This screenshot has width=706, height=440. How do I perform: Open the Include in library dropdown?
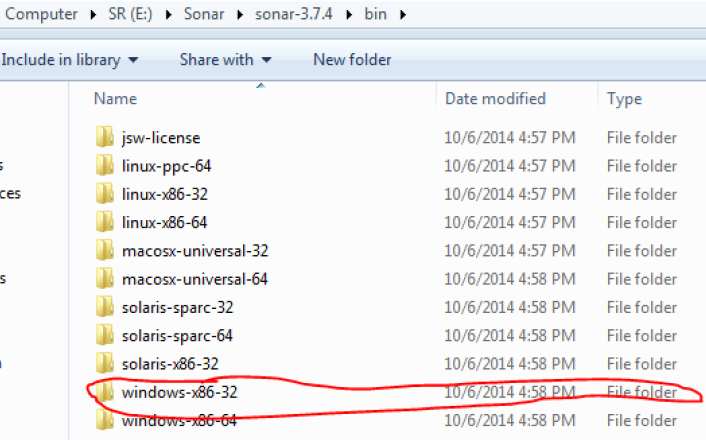[70, 59]
